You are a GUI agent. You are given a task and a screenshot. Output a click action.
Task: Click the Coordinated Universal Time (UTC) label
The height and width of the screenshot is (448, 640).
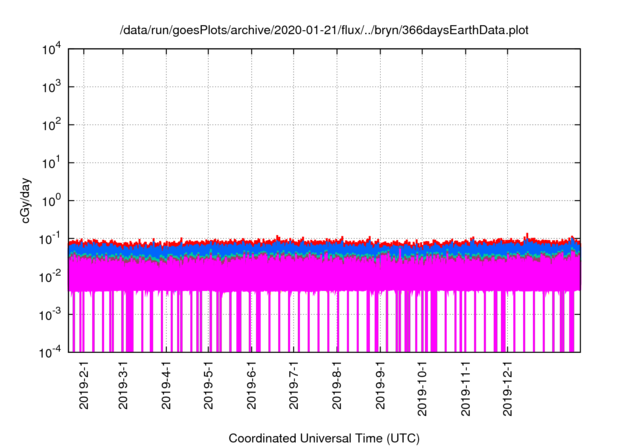[324, 438]
